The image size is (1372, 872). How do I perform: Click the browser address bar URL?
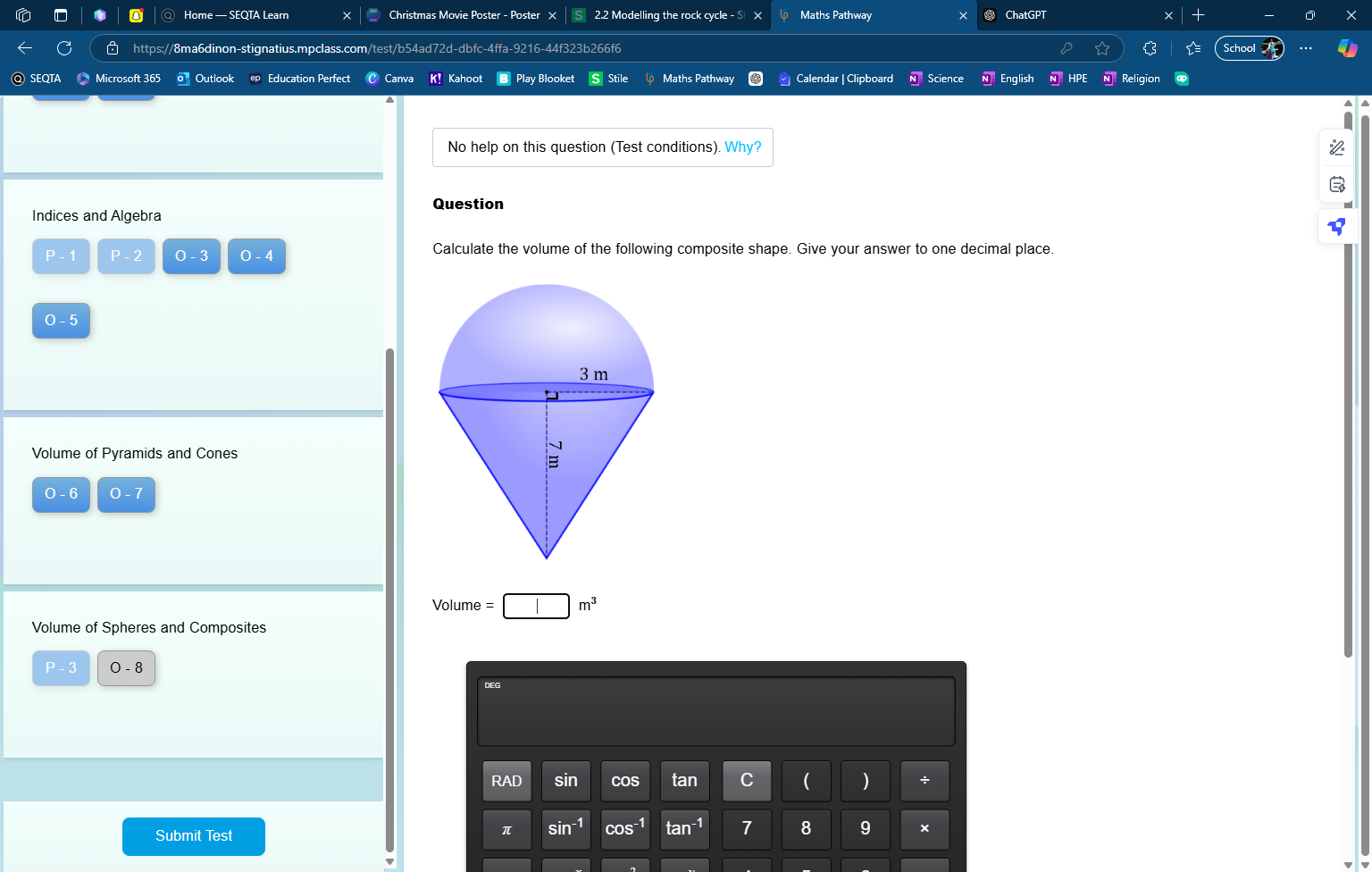click(x=377, y=48)
